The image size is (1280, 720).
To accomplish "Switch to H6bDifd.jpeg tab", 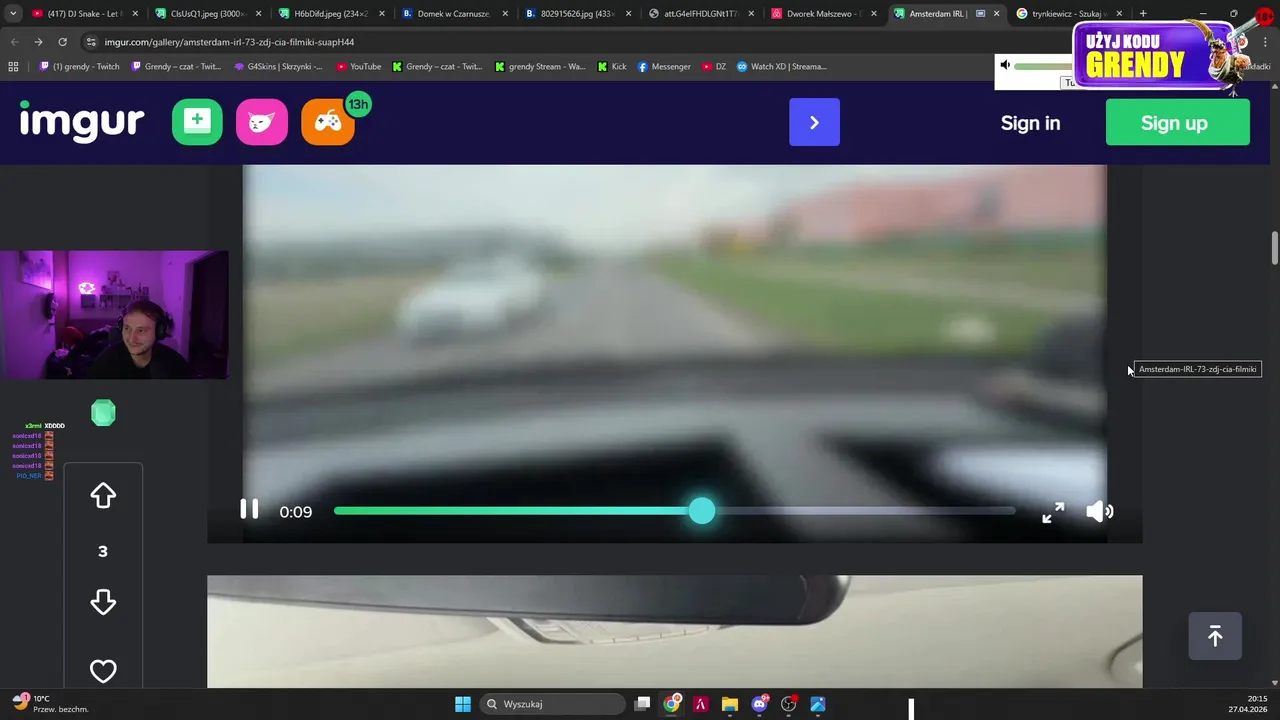I will click(330, 14).
